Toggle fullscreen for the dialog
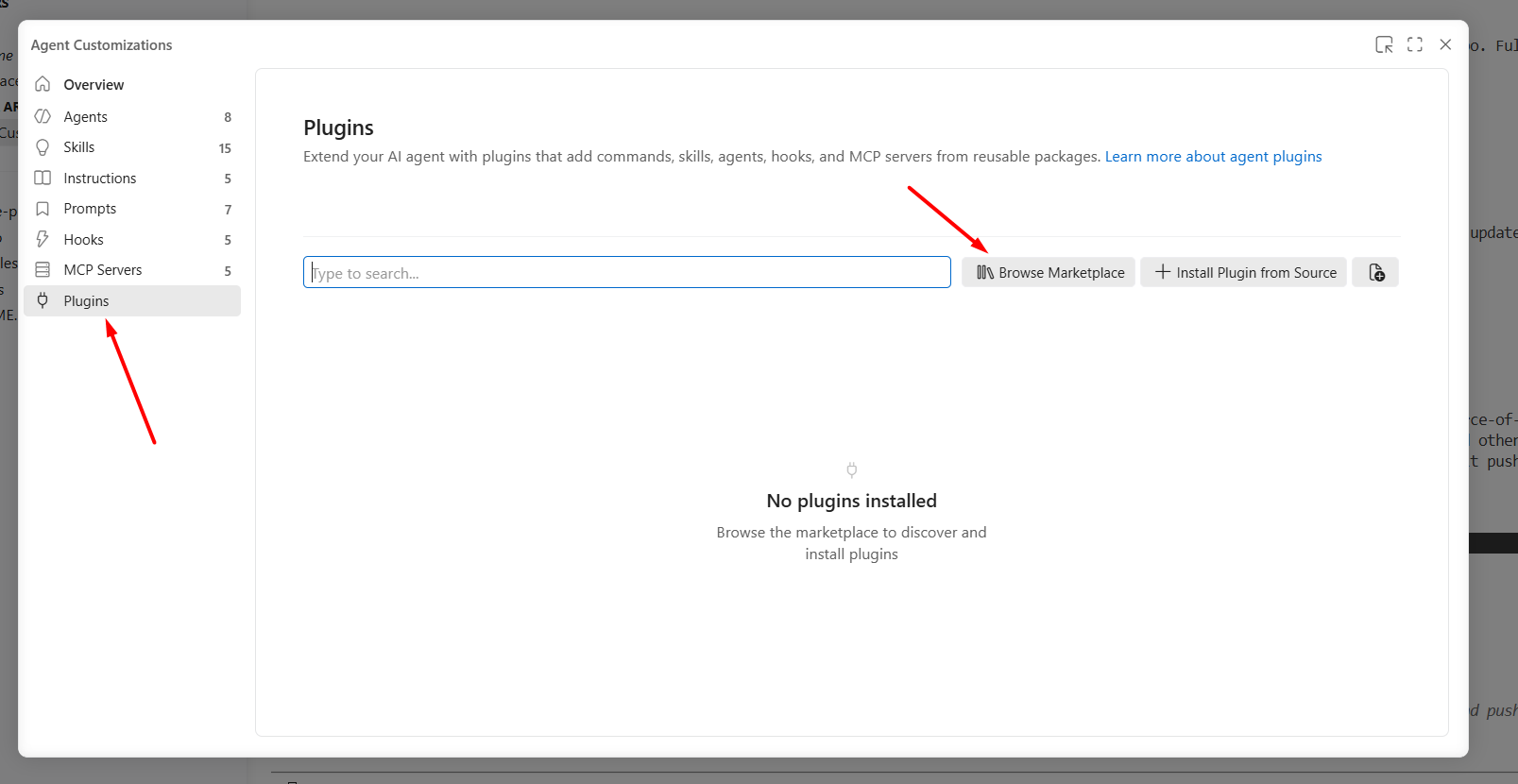This screenshot has height=784, width=1518. 1415,44
